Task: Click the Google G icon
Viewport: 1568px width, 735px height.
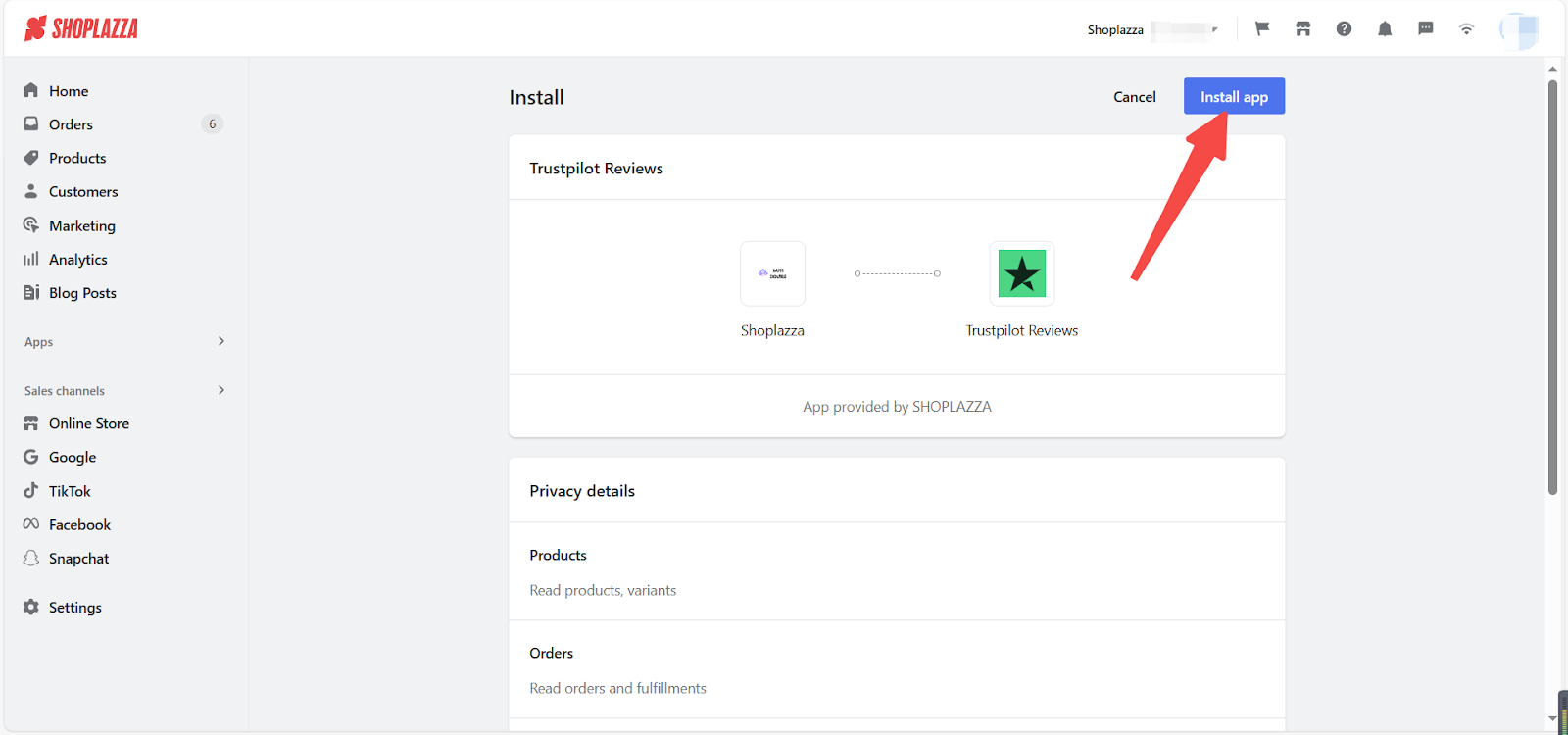Action: [x=31, y=457]
